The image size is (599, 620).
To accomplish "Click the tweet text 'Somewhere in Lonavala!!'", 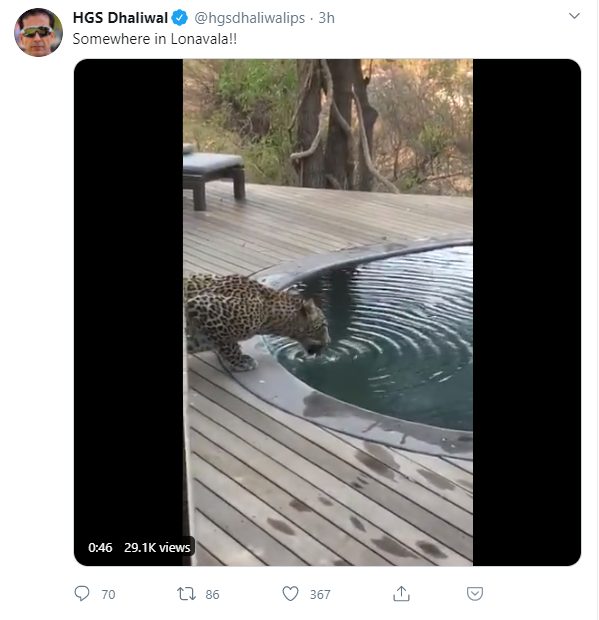I will (155, 39).
